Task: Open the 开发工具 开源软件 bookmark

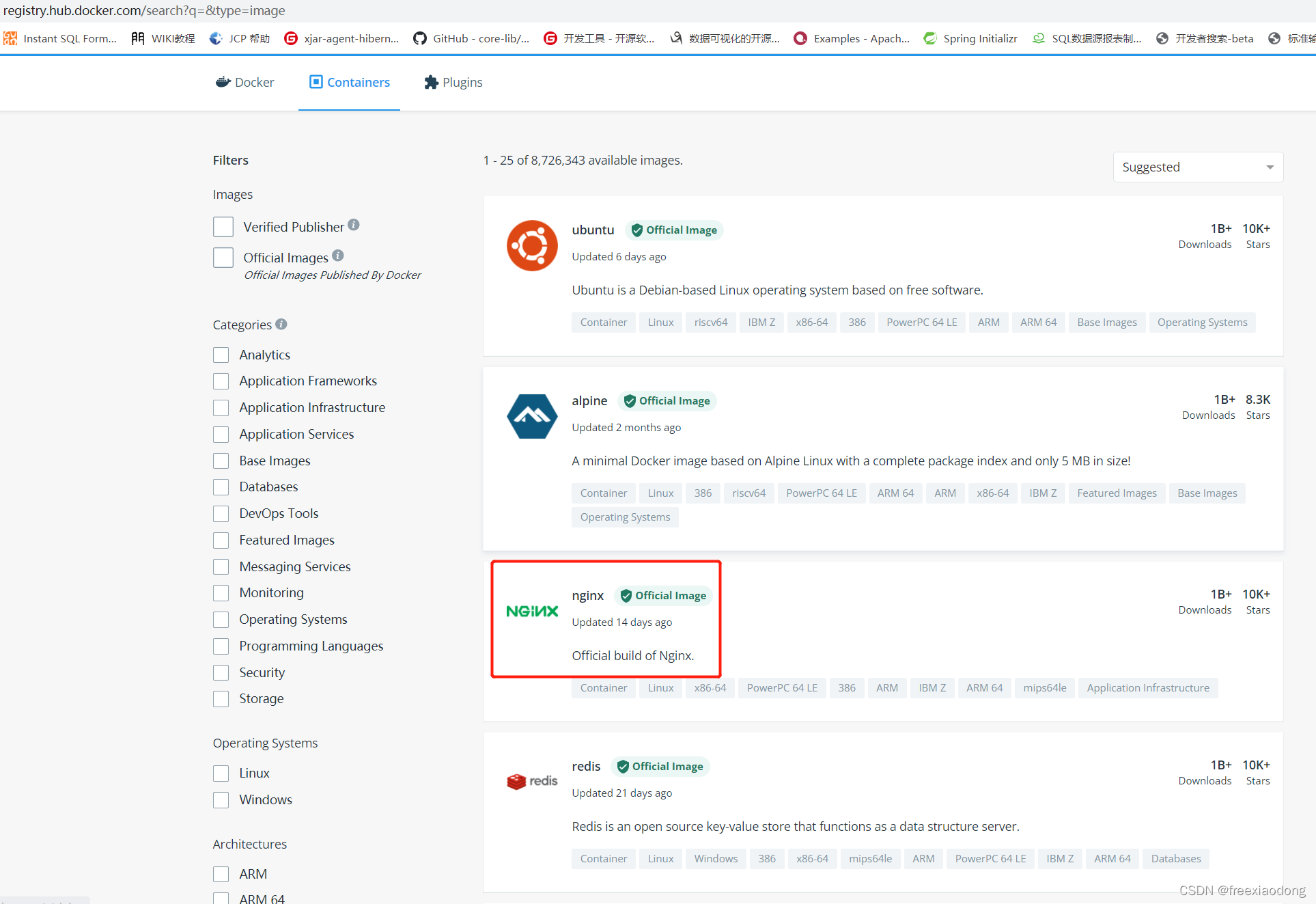Action: tap(599, 38)
